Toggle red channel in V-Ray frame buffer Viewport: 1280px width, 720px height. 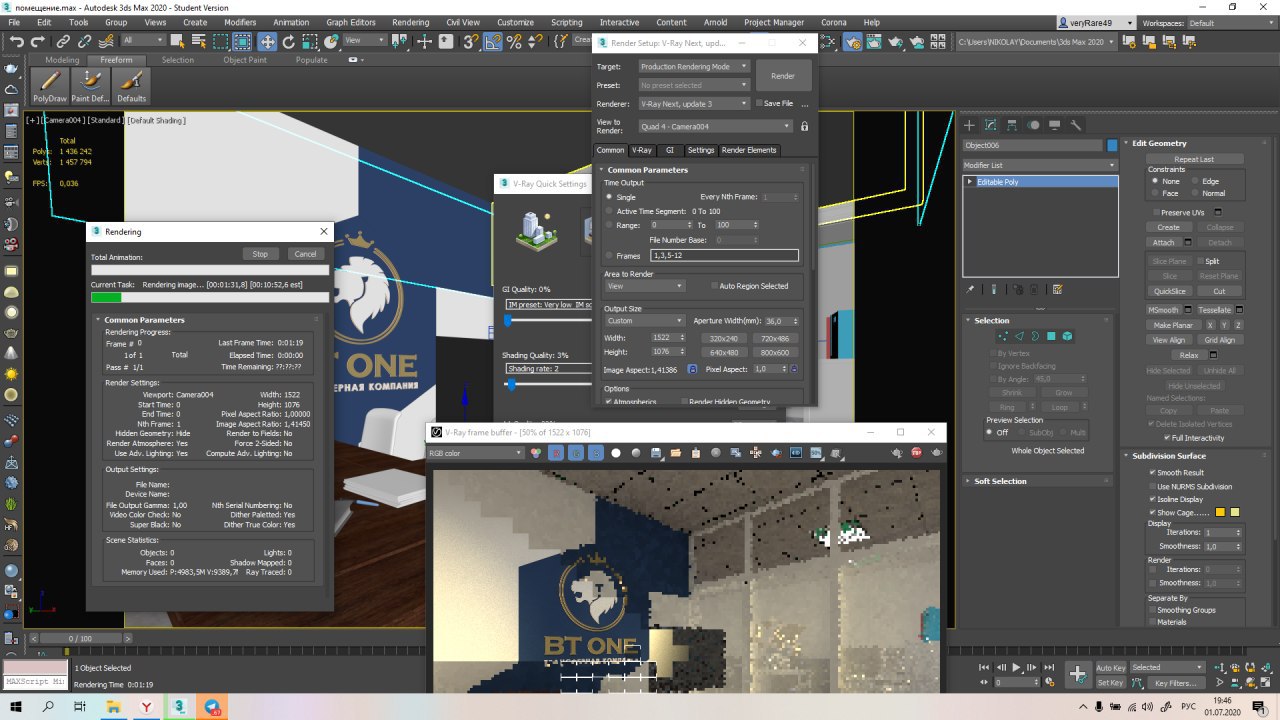click(x=557, y=453)
